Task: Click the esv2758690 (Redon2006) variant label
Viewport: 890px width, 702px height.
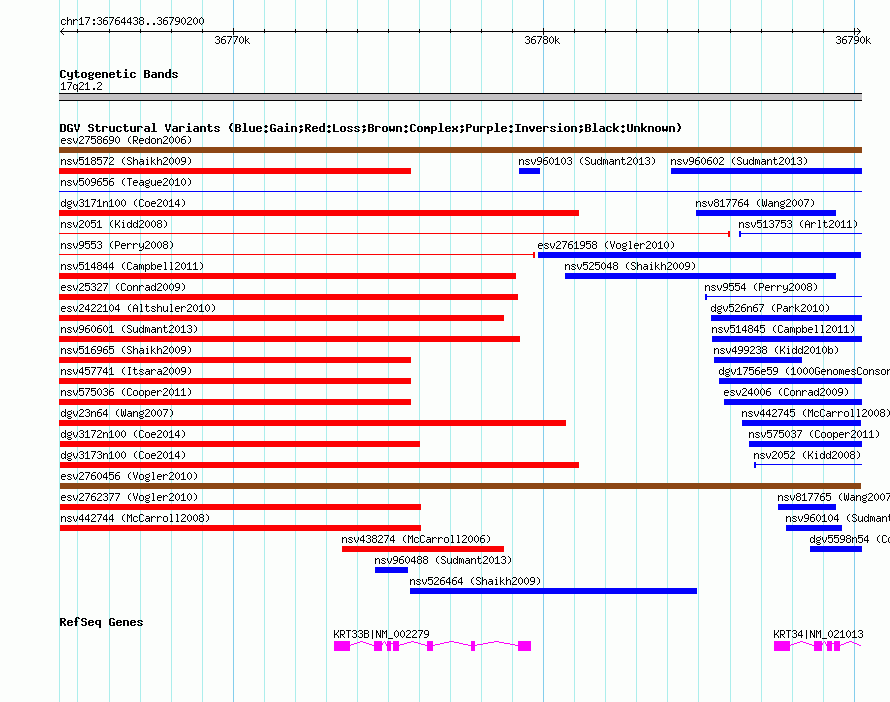Action: click(x=126, y=140)
